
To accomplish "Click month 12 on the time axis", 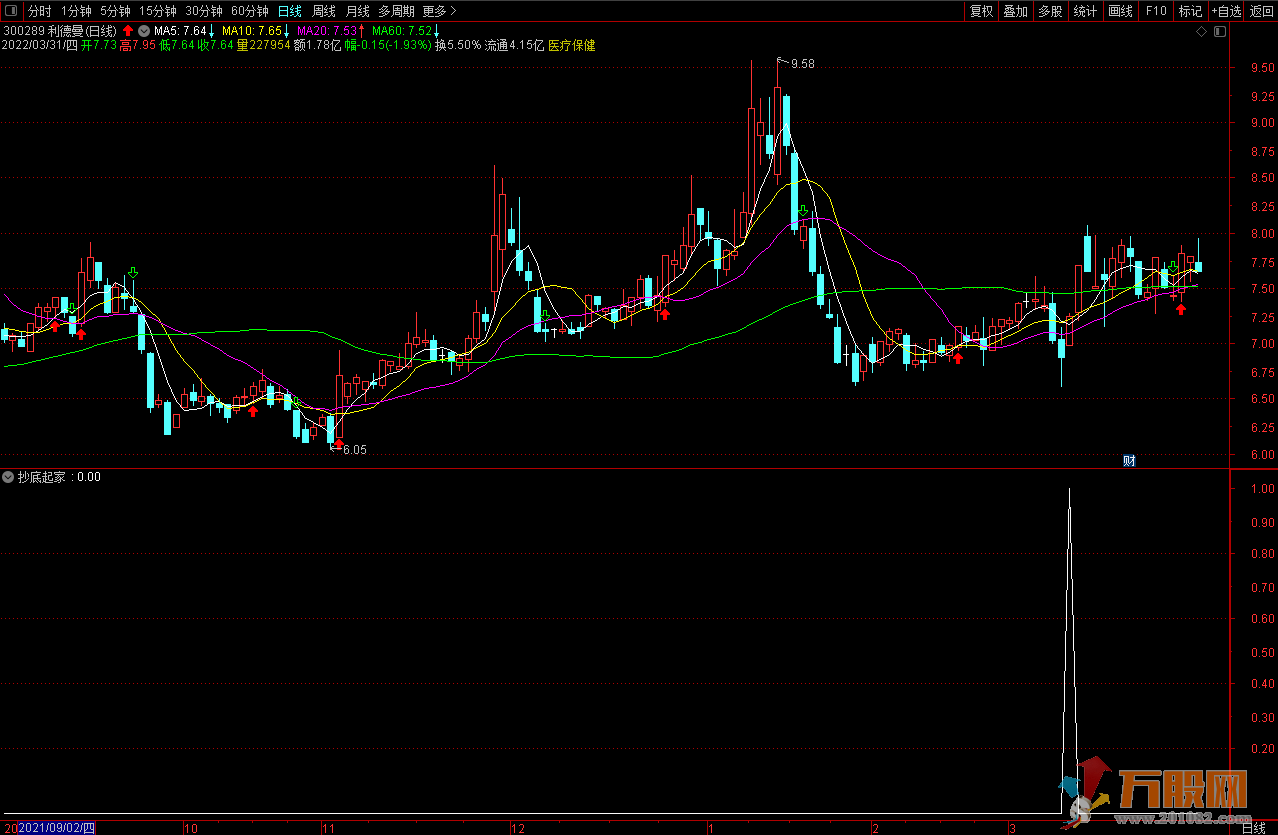I will 517,828.
